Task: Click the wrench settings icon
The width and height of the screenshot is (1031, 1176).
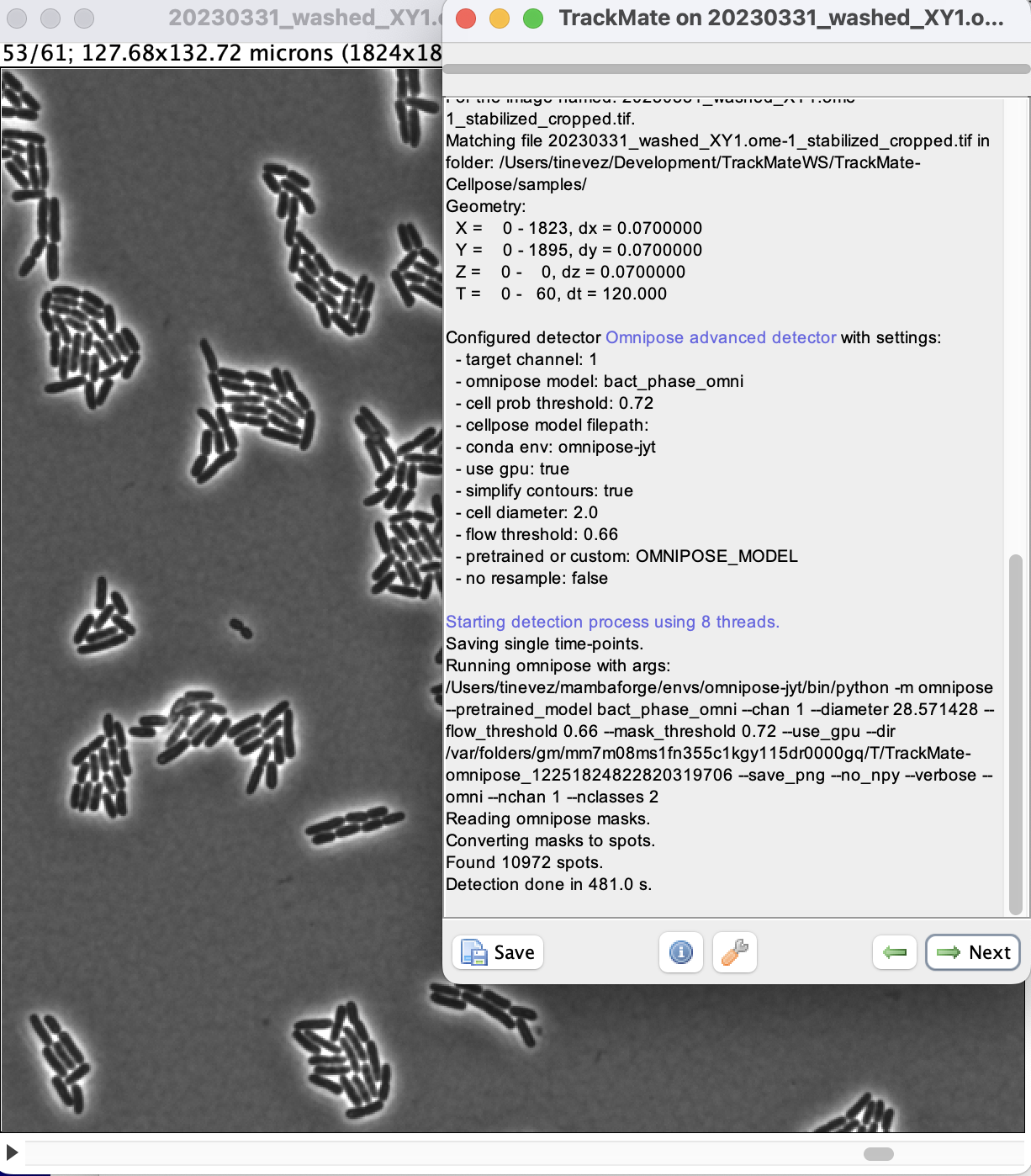Action: [733, 952]
